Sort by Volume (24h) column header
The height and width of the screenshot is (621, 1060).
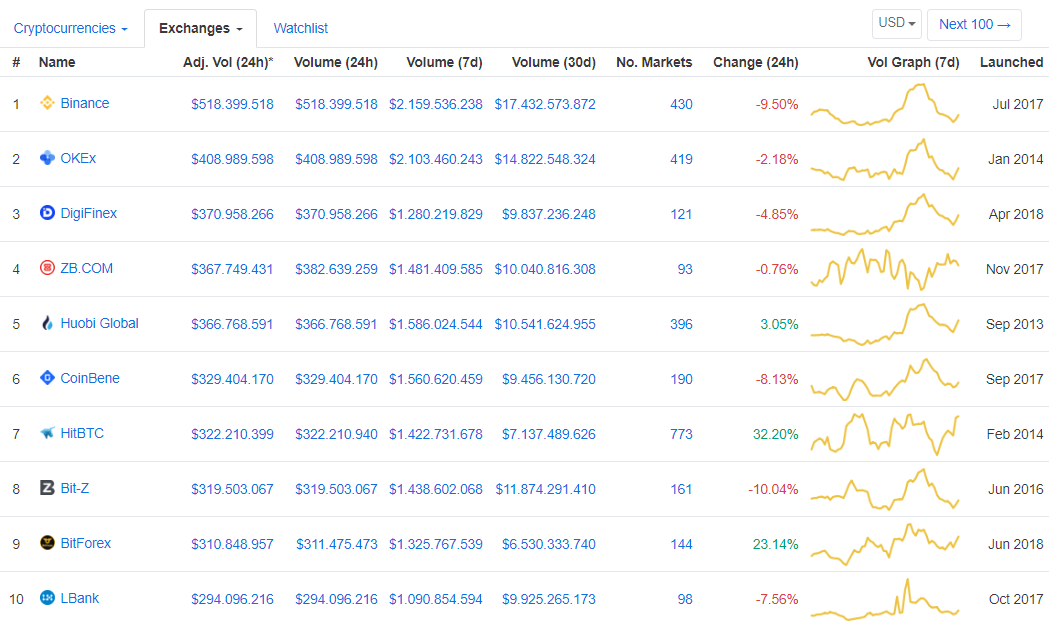coord(335,62)
